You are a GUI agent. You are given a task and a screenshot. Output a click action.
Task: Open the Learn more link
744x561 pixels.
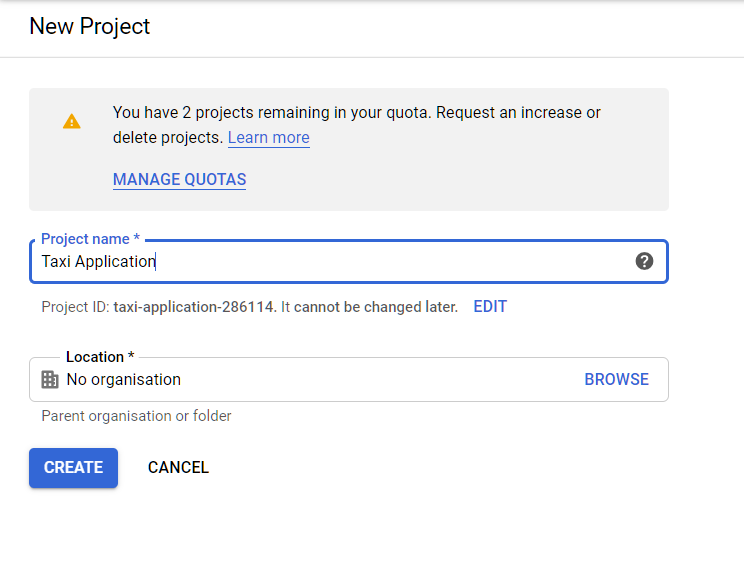tap(269, 138)
